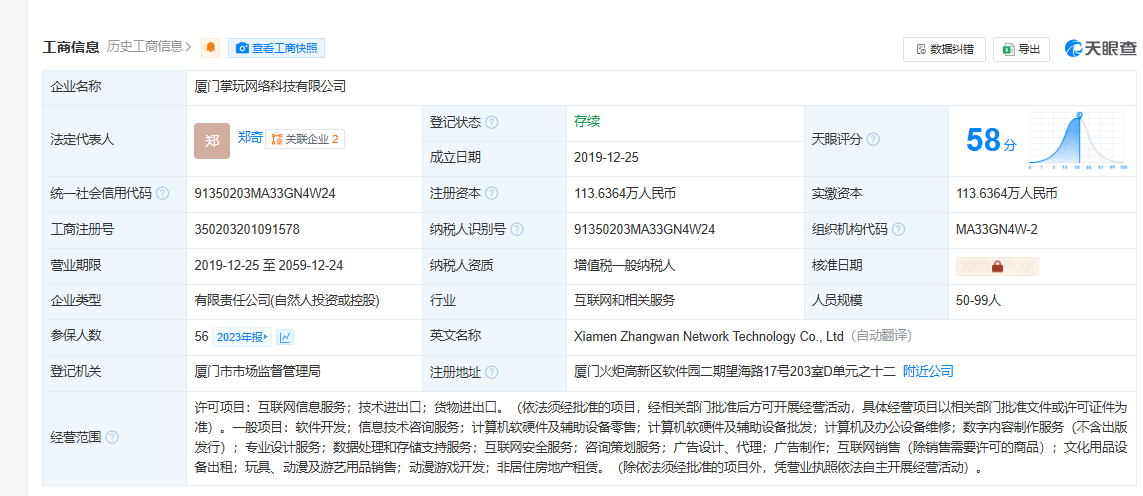Click the 天眼查 logo

[1100, 48]
